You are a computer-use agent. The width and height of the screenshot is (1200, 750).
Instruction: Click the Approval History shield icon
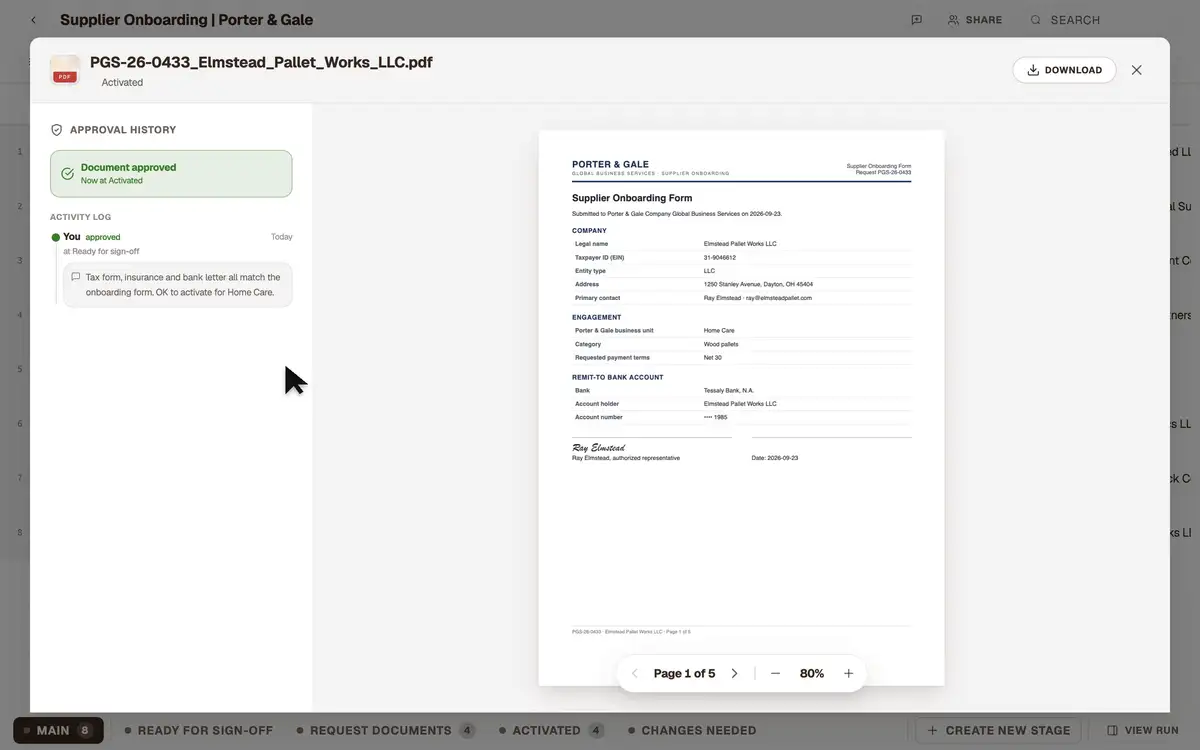56,130
